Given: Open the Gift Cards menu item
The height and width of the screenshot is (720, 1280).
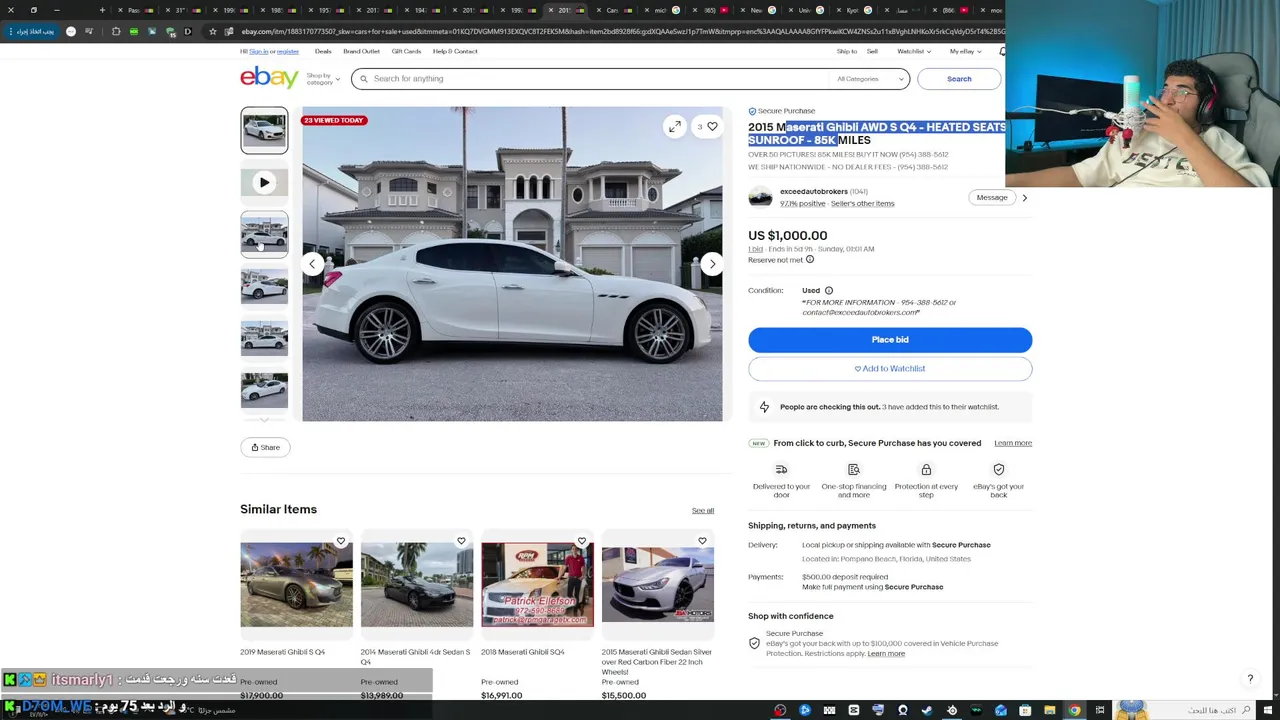Looking at the screenshot, I should point(406,51).
